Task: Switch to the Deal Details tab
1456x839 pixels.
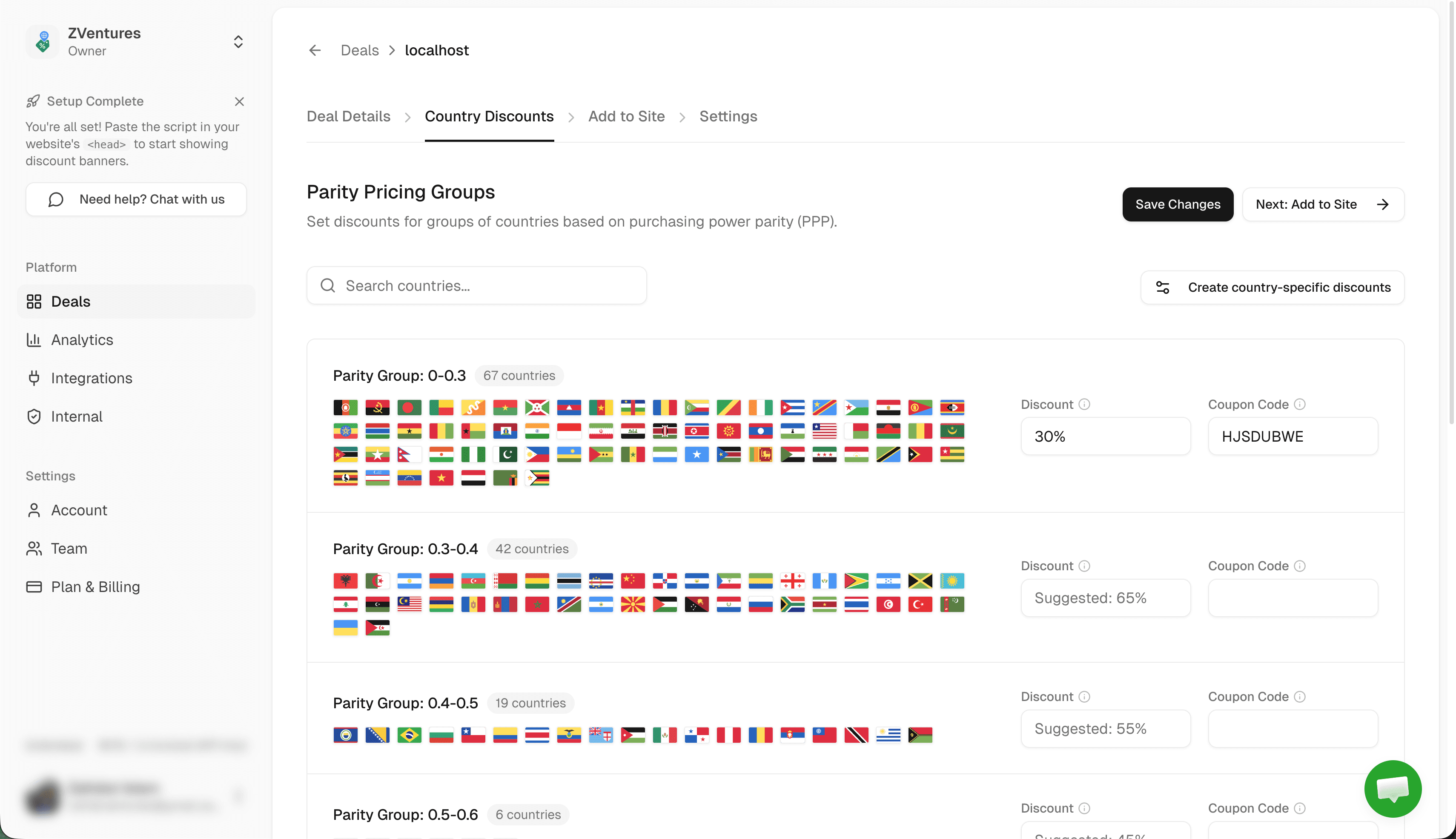Action: tap(348, 116)
